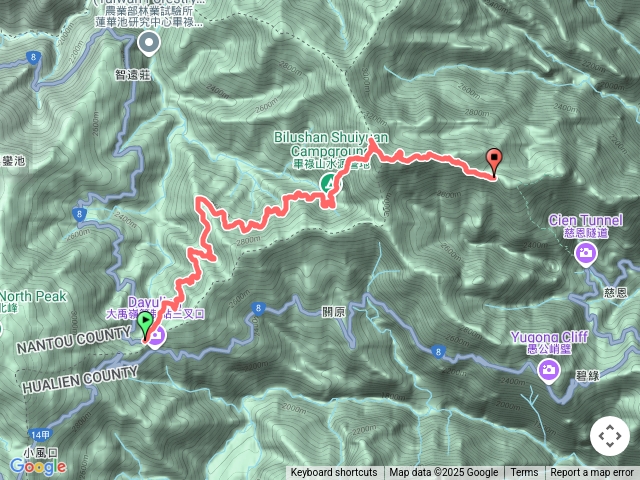
Task: Click the red end marker of the route
Action: (x=494, y=162)
